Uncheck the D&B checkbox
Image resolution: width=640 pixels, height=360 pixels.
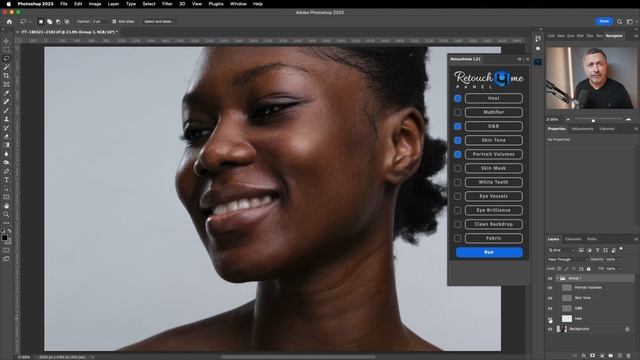point(458,126)
